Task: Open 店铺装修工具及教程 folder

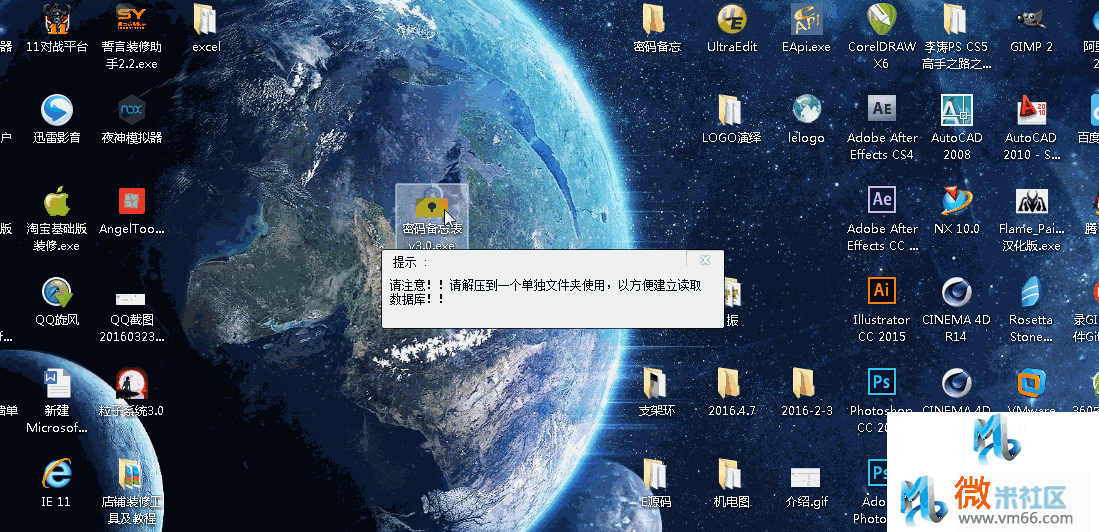Action: [132, 492]
